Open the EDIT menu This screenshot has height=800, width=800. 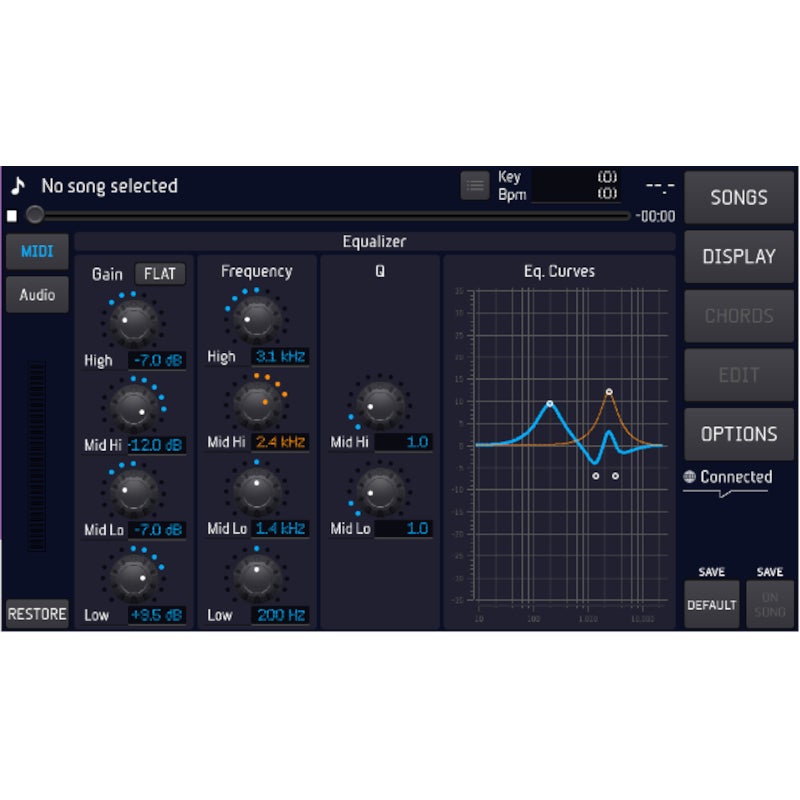739,375
